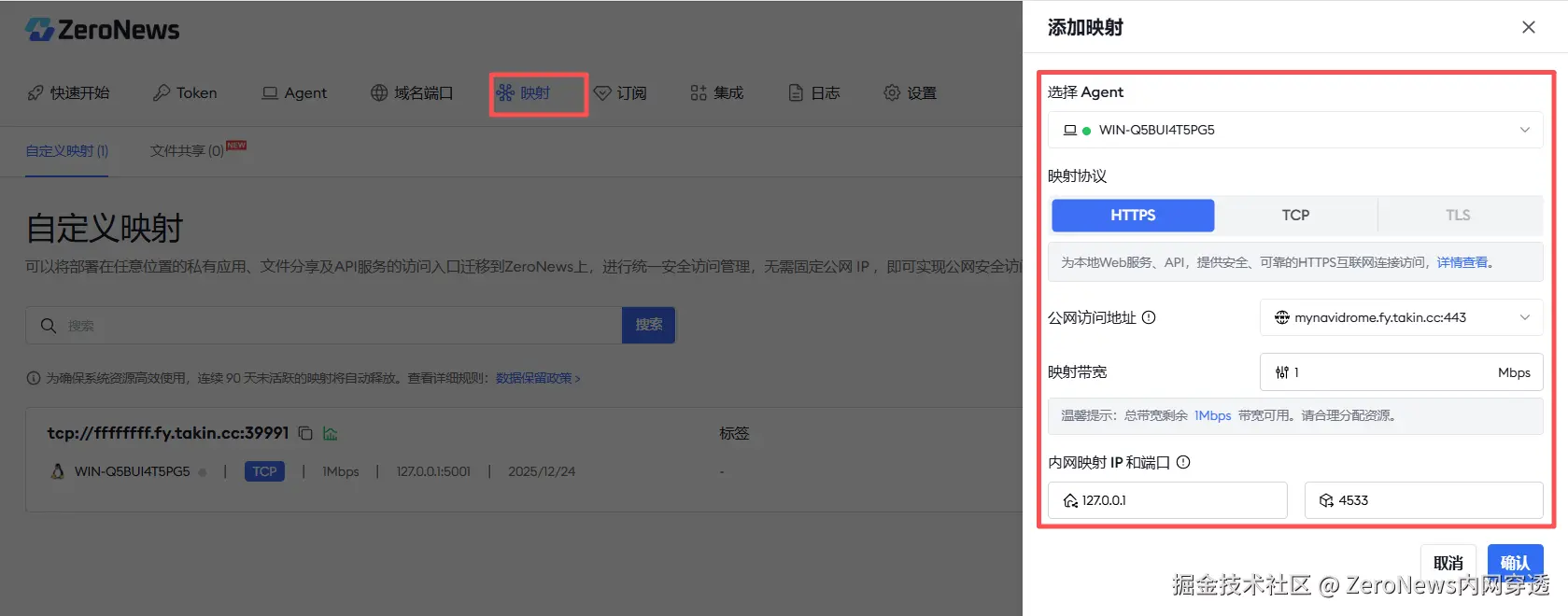1568x616 pixels.
Task: Click the 127.0.0.1 intranet IP input field
Action: (1167, 500)
